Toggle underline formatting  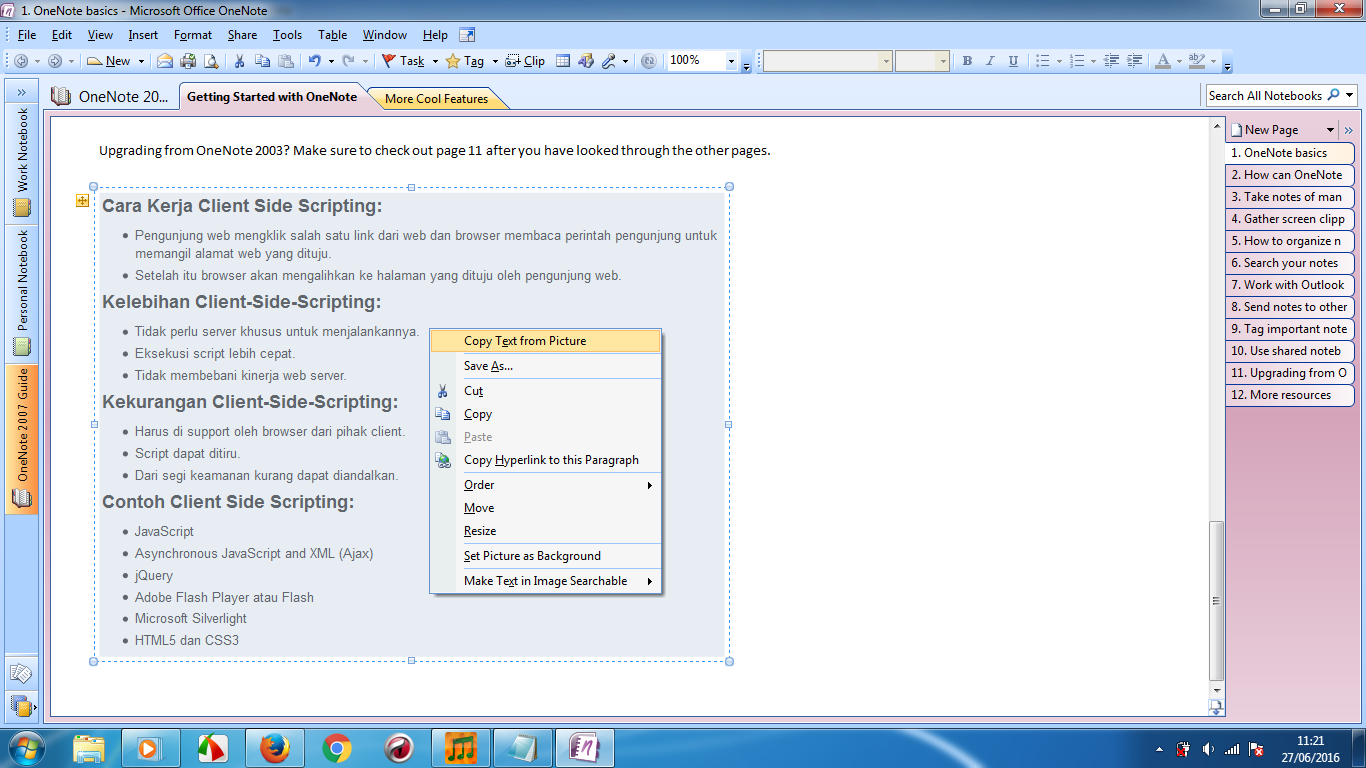tap(1012, 60)
